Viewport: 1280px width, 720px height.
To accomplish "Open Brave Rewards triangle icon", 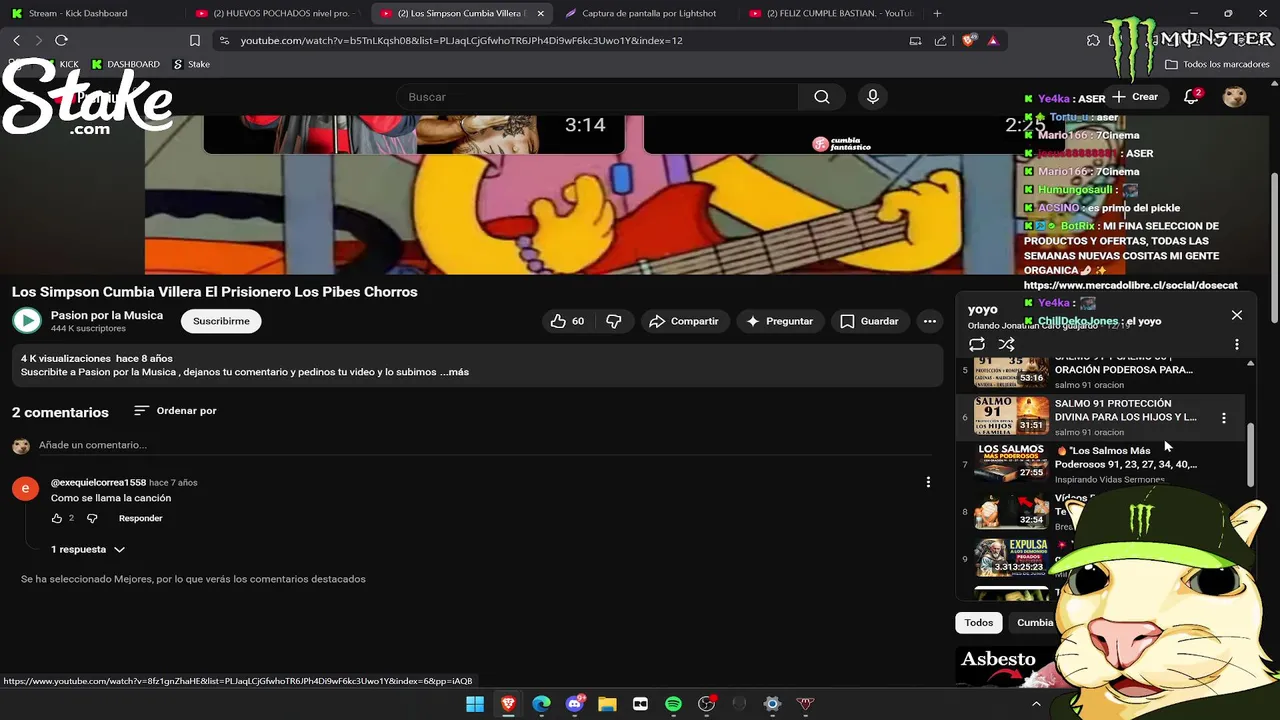I will coord(993,40).
